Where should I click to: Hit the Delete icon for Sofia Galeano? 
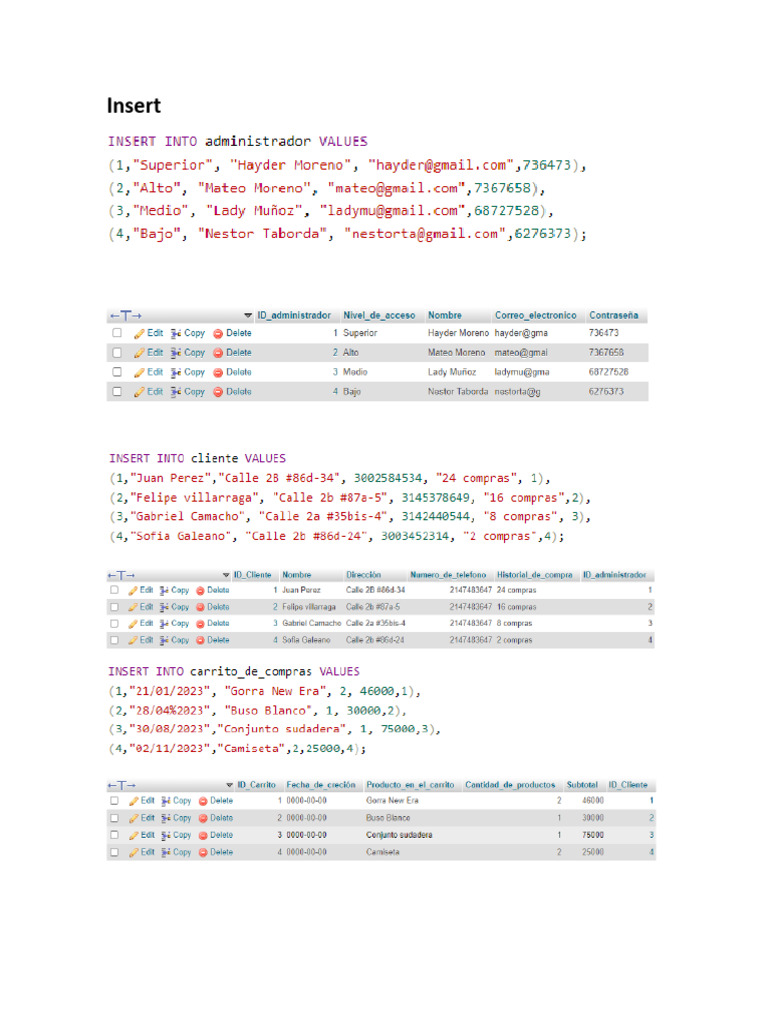[200, 639]
